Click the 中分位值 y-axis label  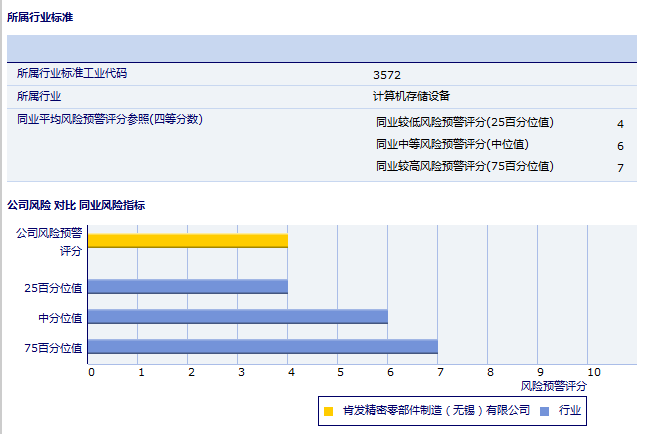coord(61,317)
